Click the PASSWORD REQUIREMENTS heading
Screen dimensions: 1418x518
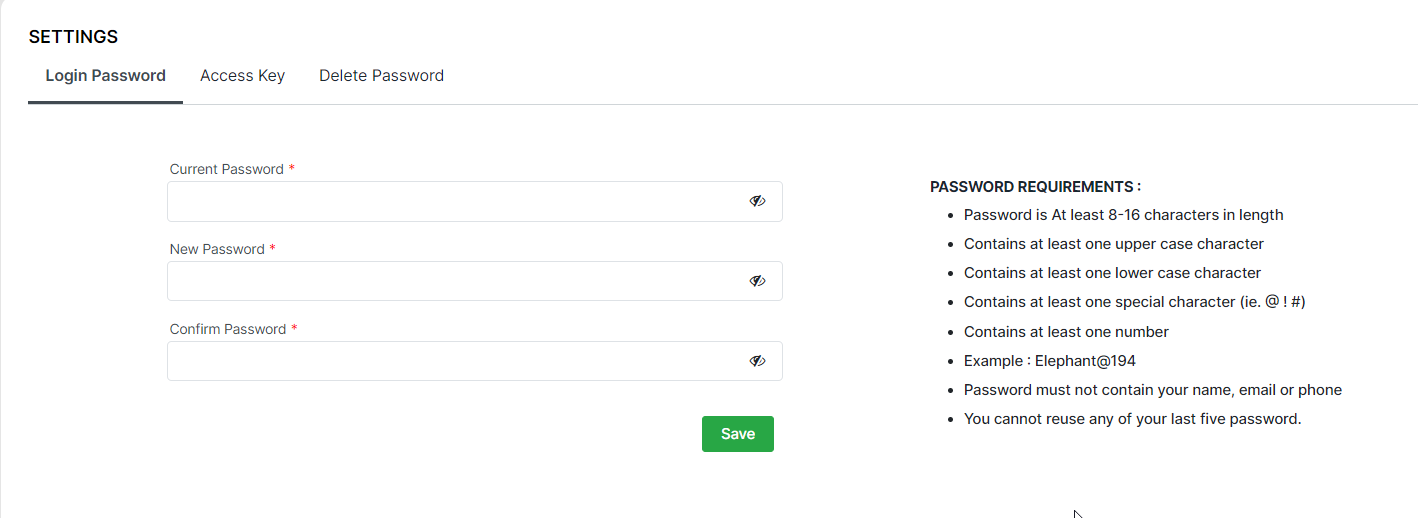[1035, 187]
